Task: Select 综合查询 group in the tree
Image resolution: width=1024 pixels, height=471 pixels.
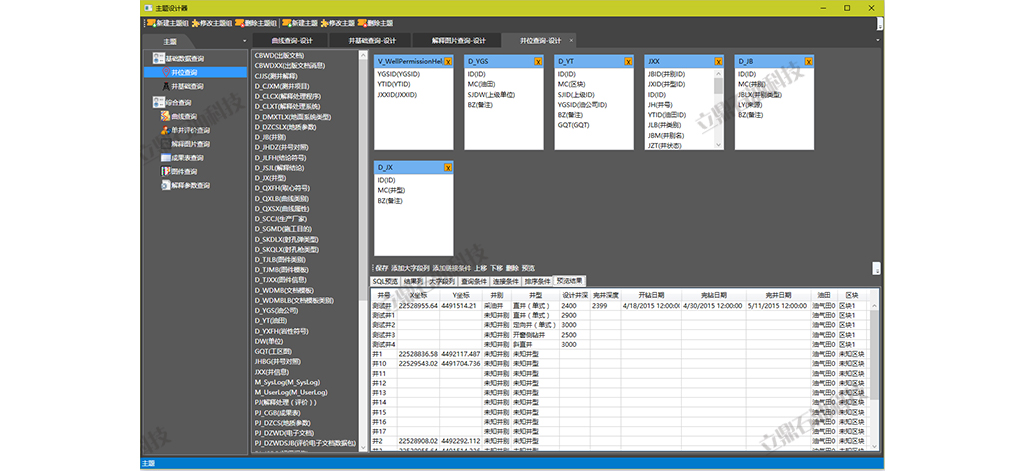Action: [x=172, y=103]
